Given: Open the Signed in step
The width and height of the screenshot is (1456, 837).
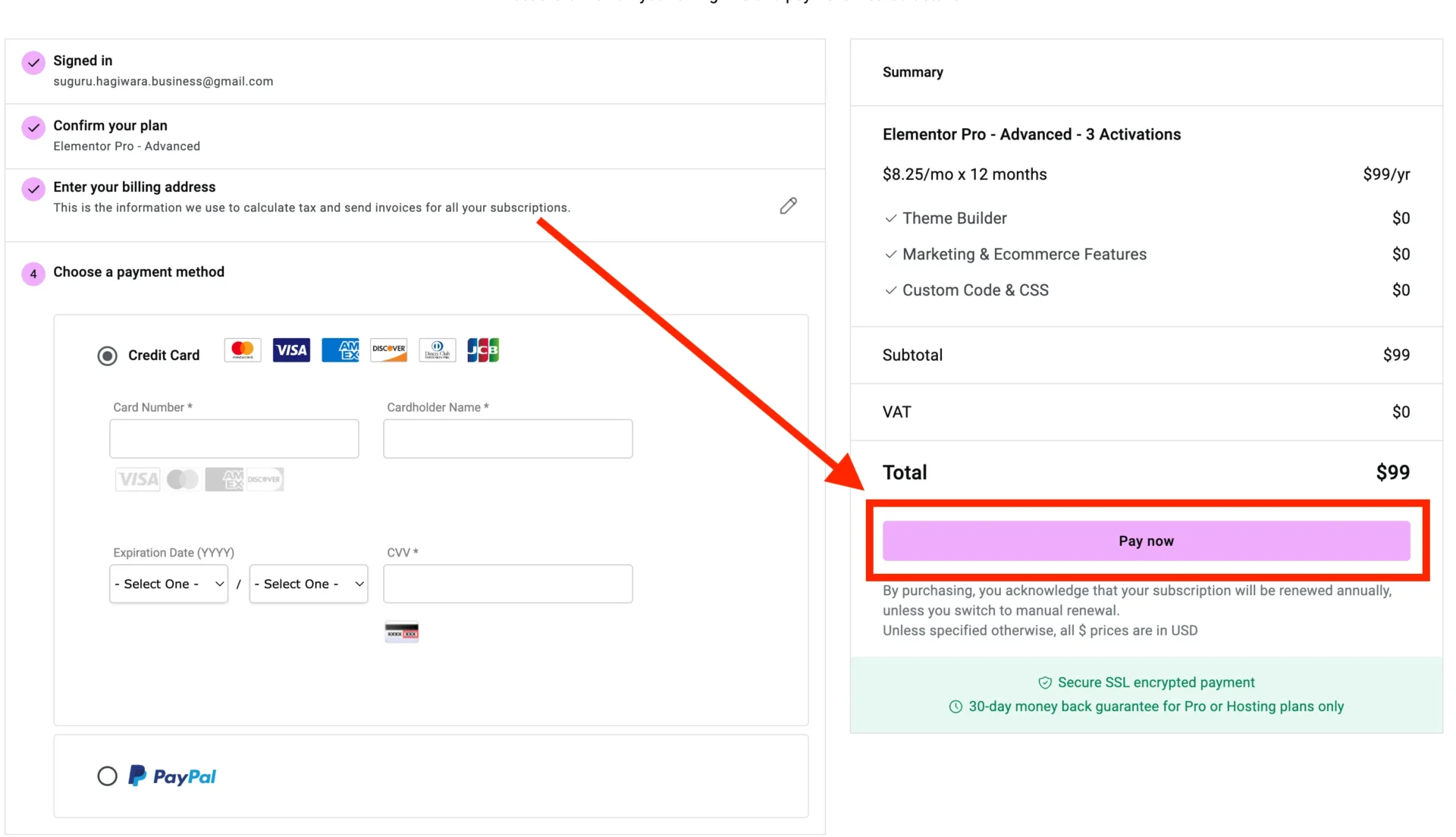Looking at the screenshot, I should (415, 71).
